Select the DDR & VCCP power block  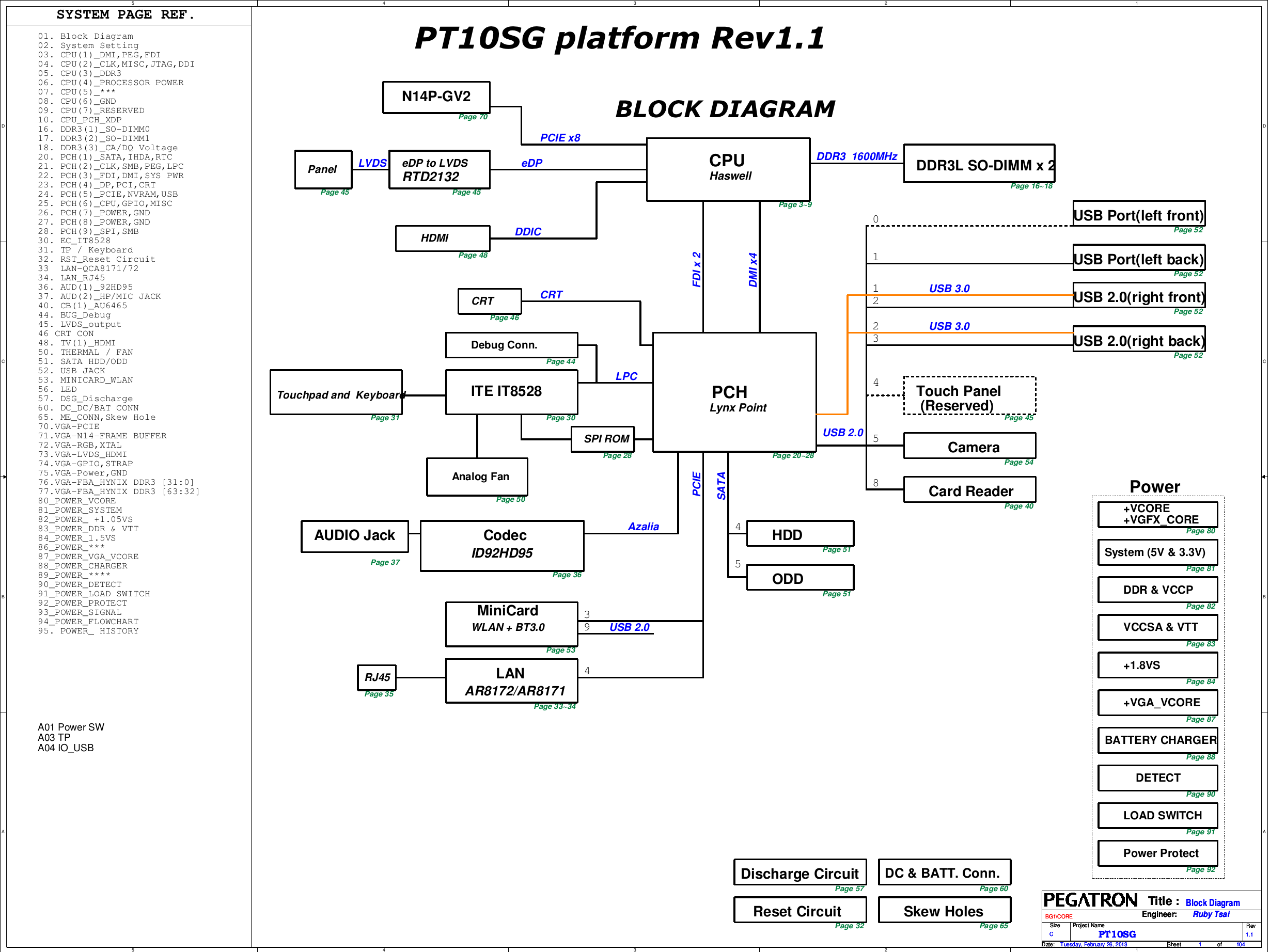click(1158, 590)
